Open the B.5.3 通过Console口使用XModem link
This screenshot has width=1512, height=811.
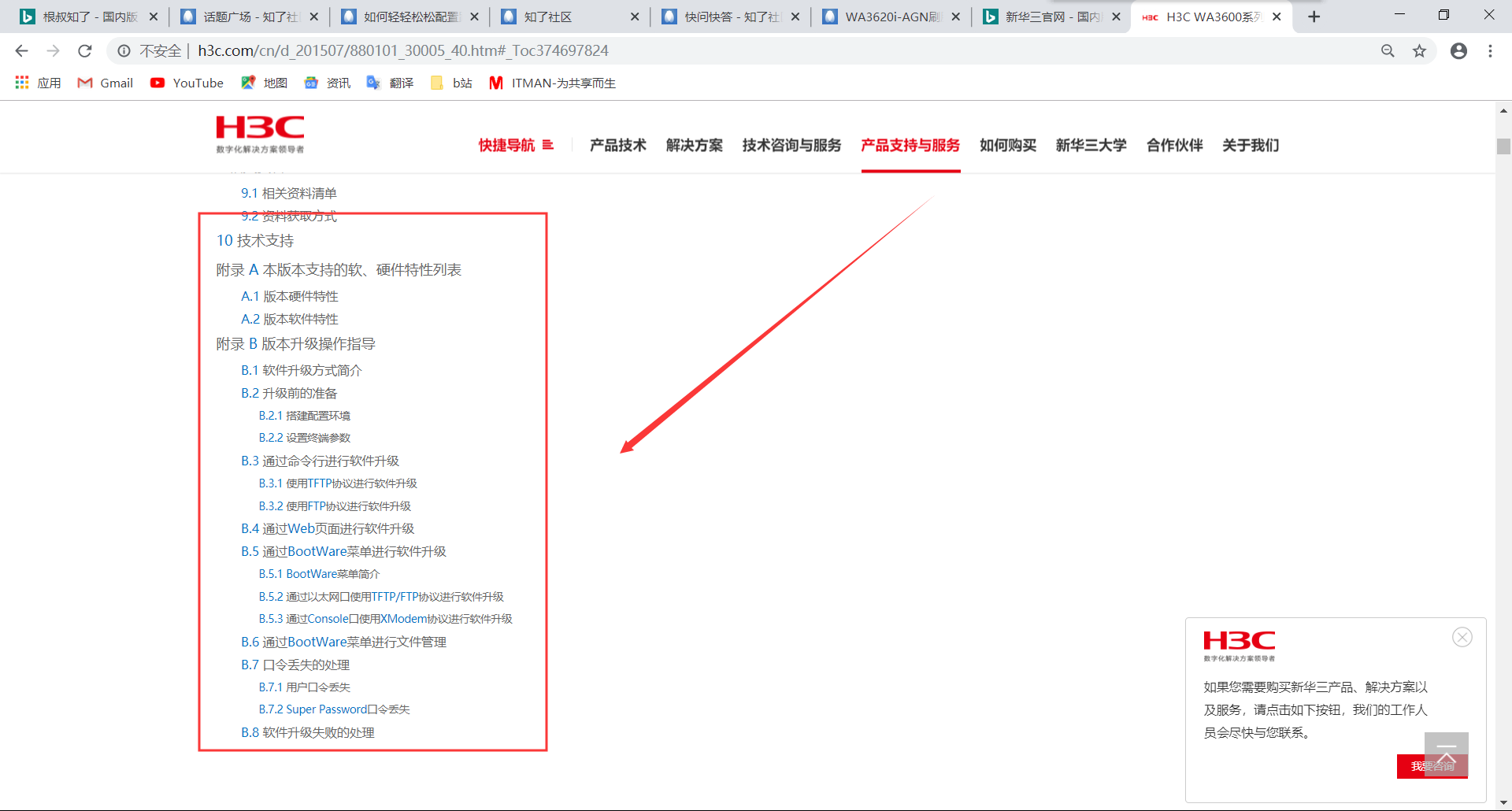[x=386, y=619]
